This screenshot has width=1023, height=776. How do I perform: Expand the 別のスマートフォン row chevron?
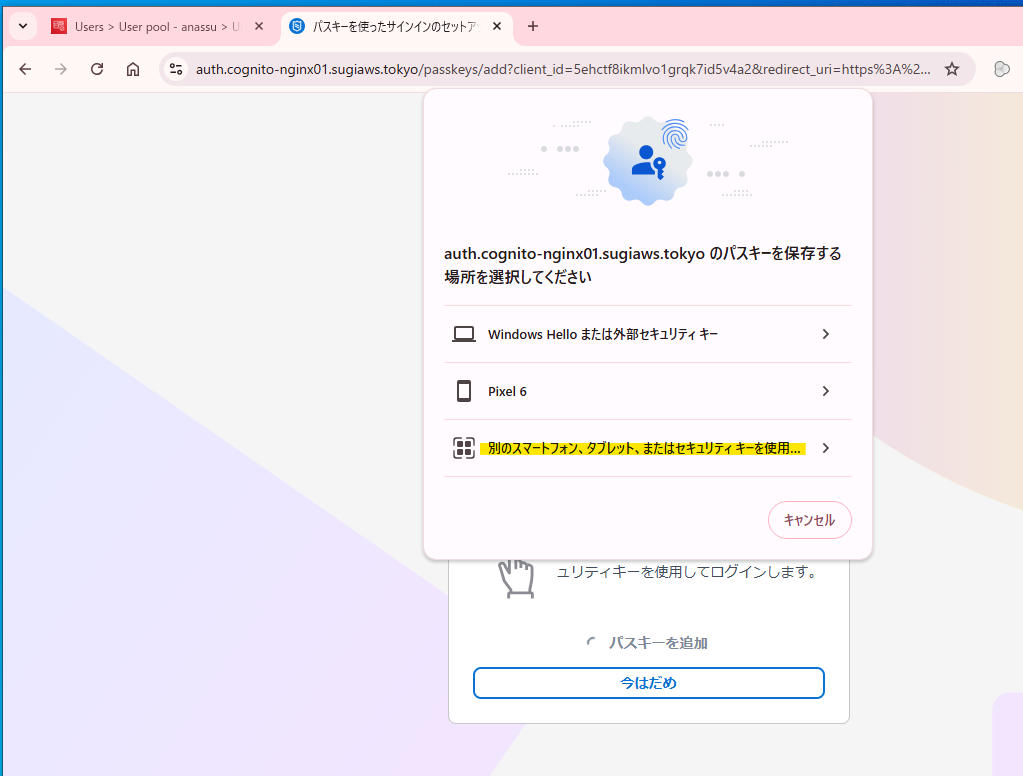825,448
